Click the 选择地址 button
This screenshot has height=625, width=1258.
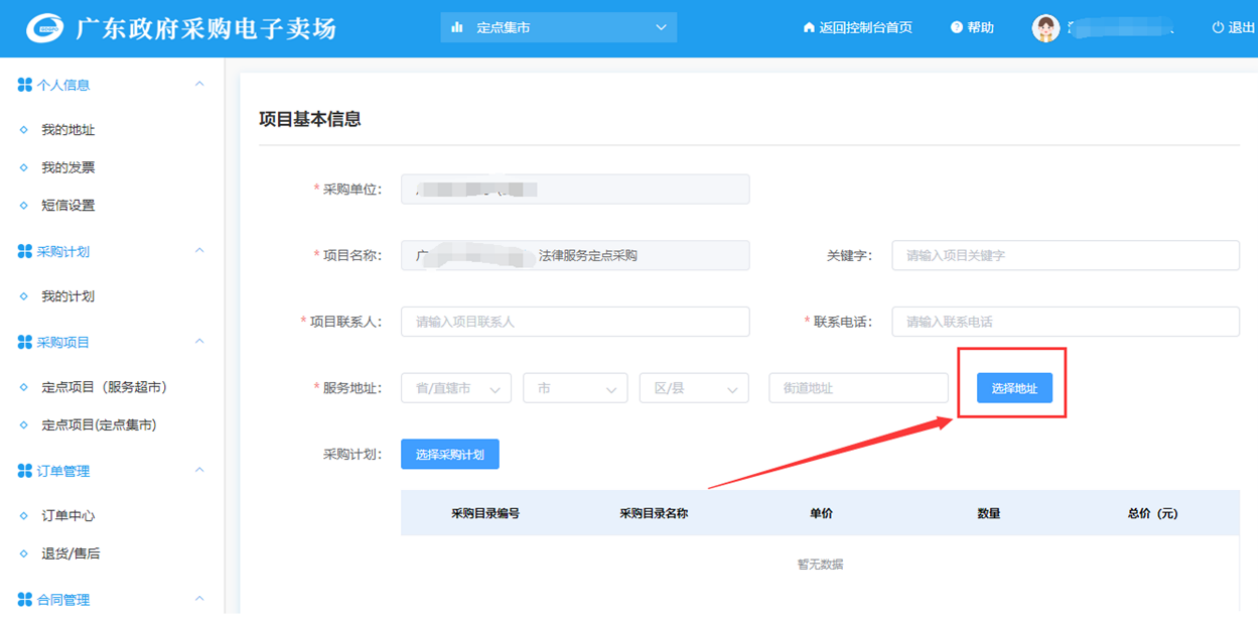(1014, 388)
